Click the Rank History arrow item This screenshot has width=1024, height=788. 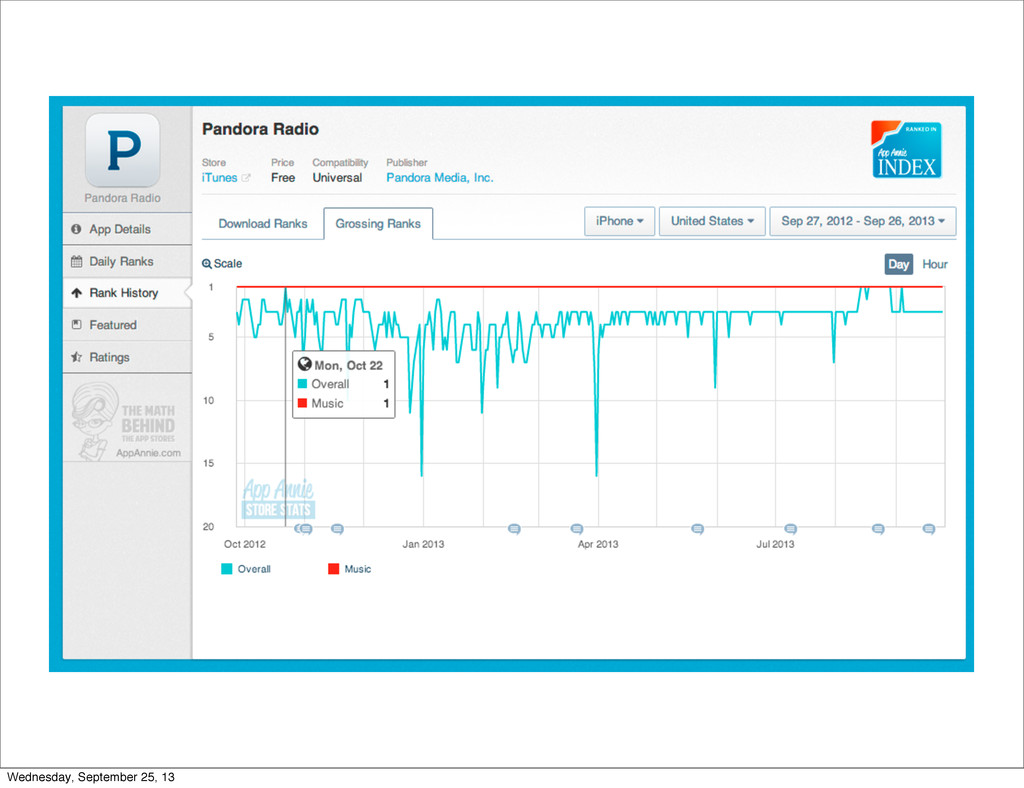point(127,293)
